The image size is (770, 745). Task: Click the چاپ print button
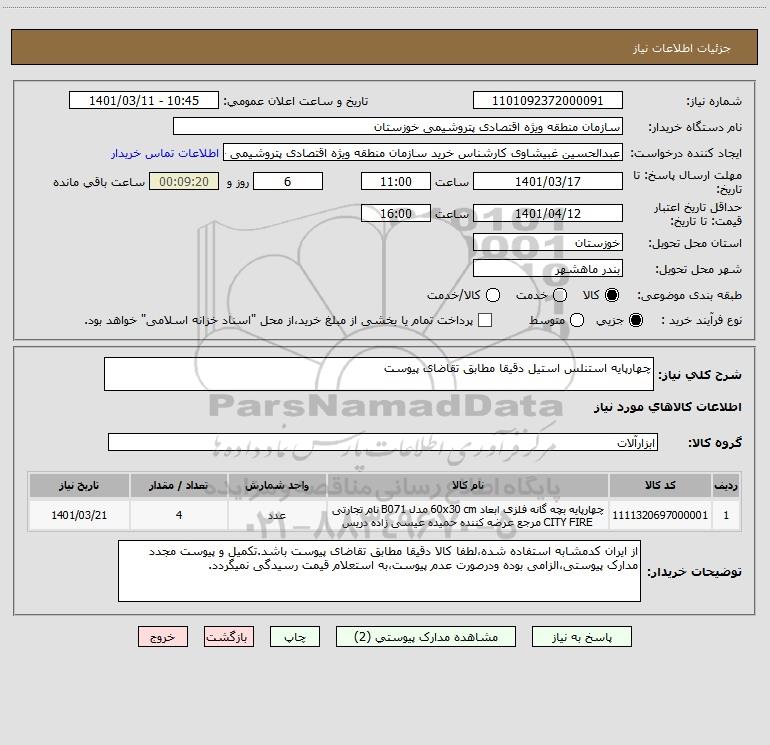point(295,637)
